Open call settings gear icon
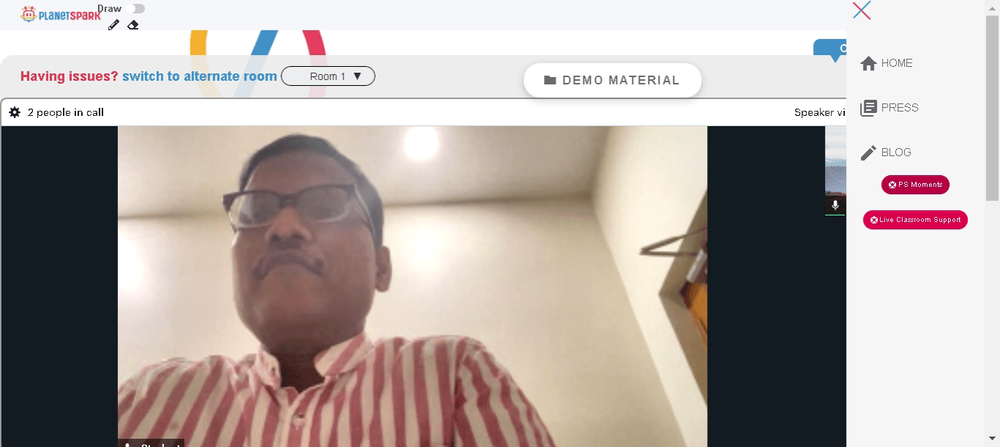The width and height of the screenshot is (1000, 447). pyautogui.click(x=15, y=112)
